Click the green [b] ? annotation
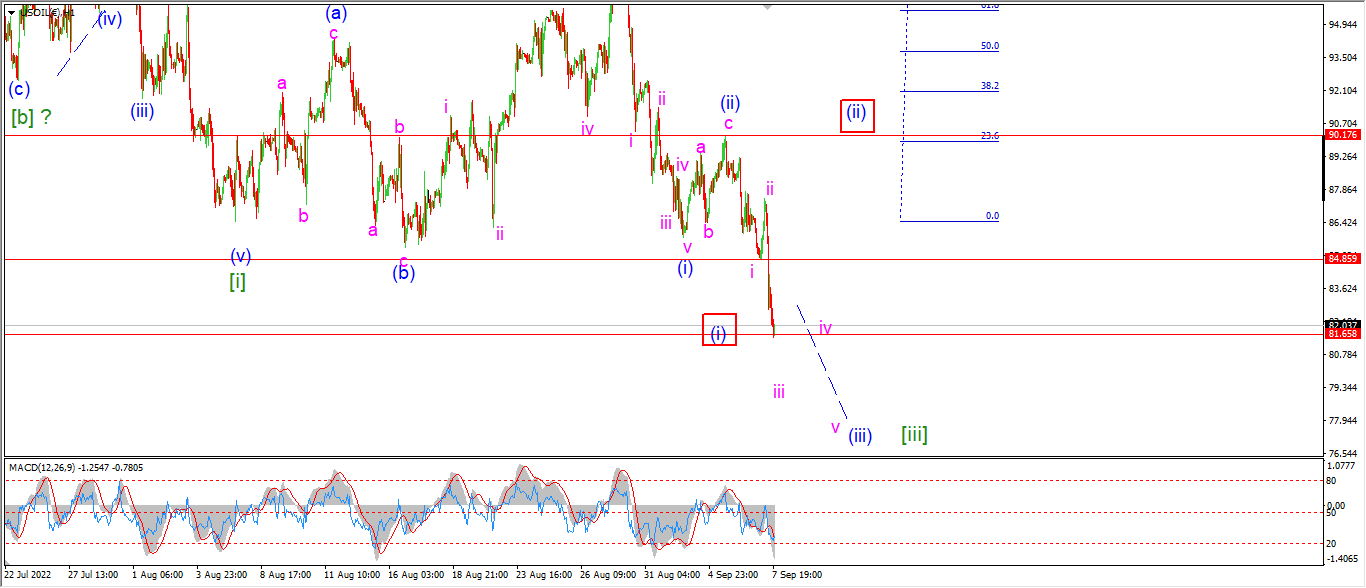 tap(31, 117)
